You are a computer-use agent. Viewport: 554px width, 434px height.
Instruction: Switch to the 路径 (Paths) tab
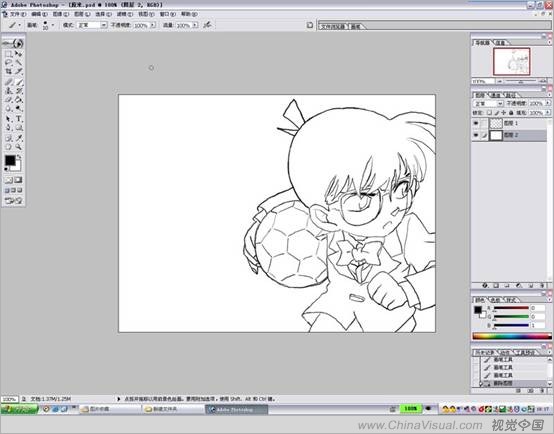coord(511,95)
